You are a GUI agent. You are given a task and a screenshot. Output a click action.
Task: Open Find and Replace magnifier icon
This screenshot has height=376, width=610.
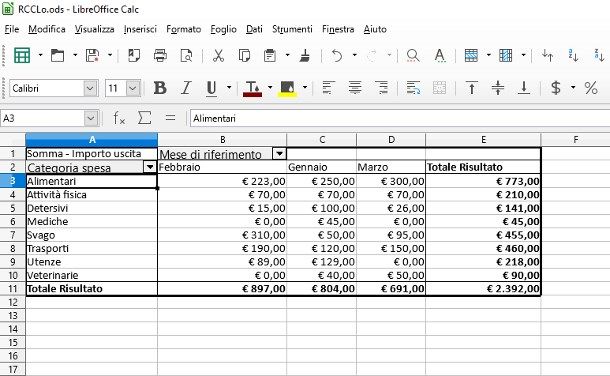tap(413, 56)
